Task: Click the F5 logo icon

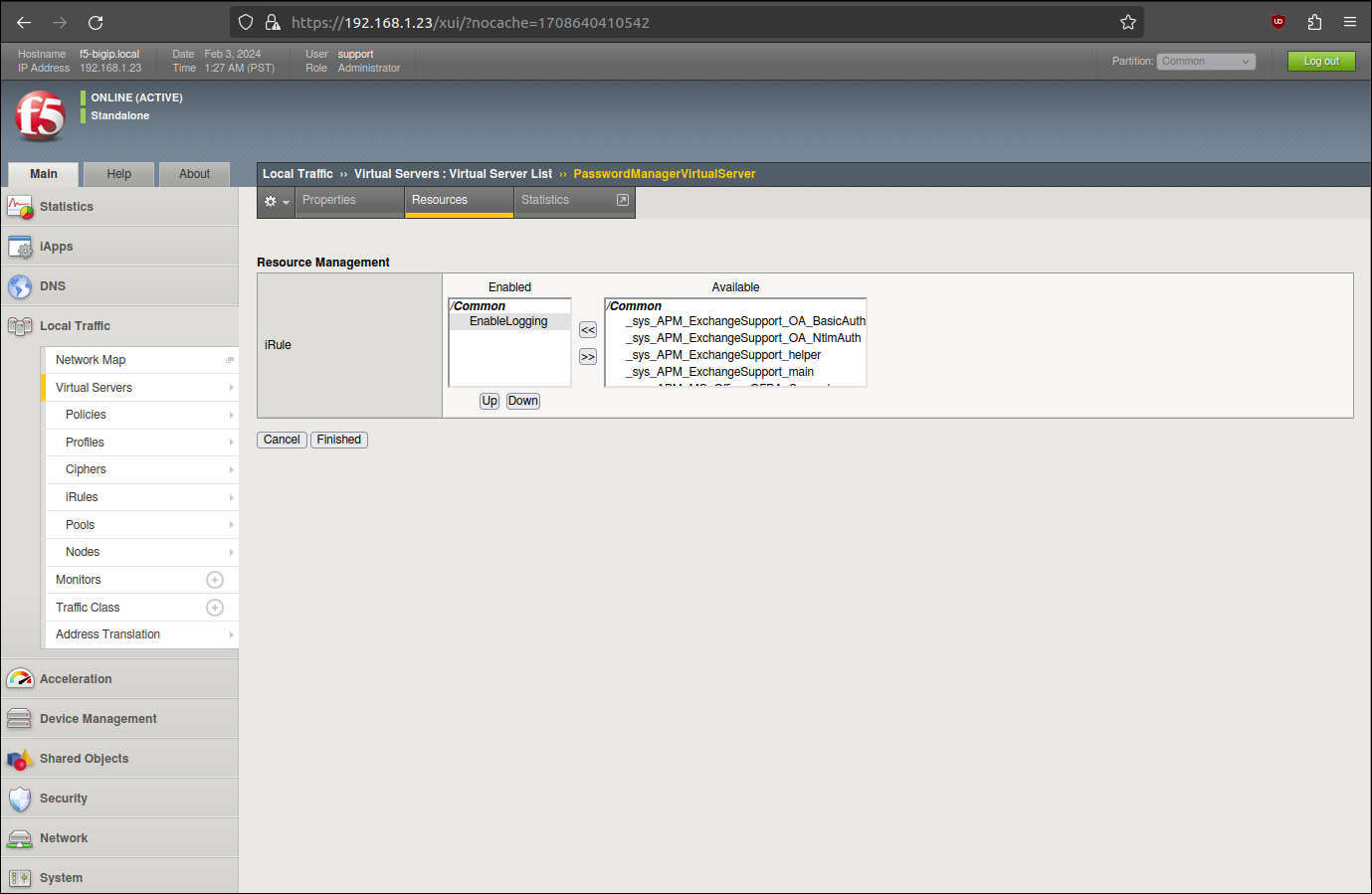Action: tap(40, 115)
